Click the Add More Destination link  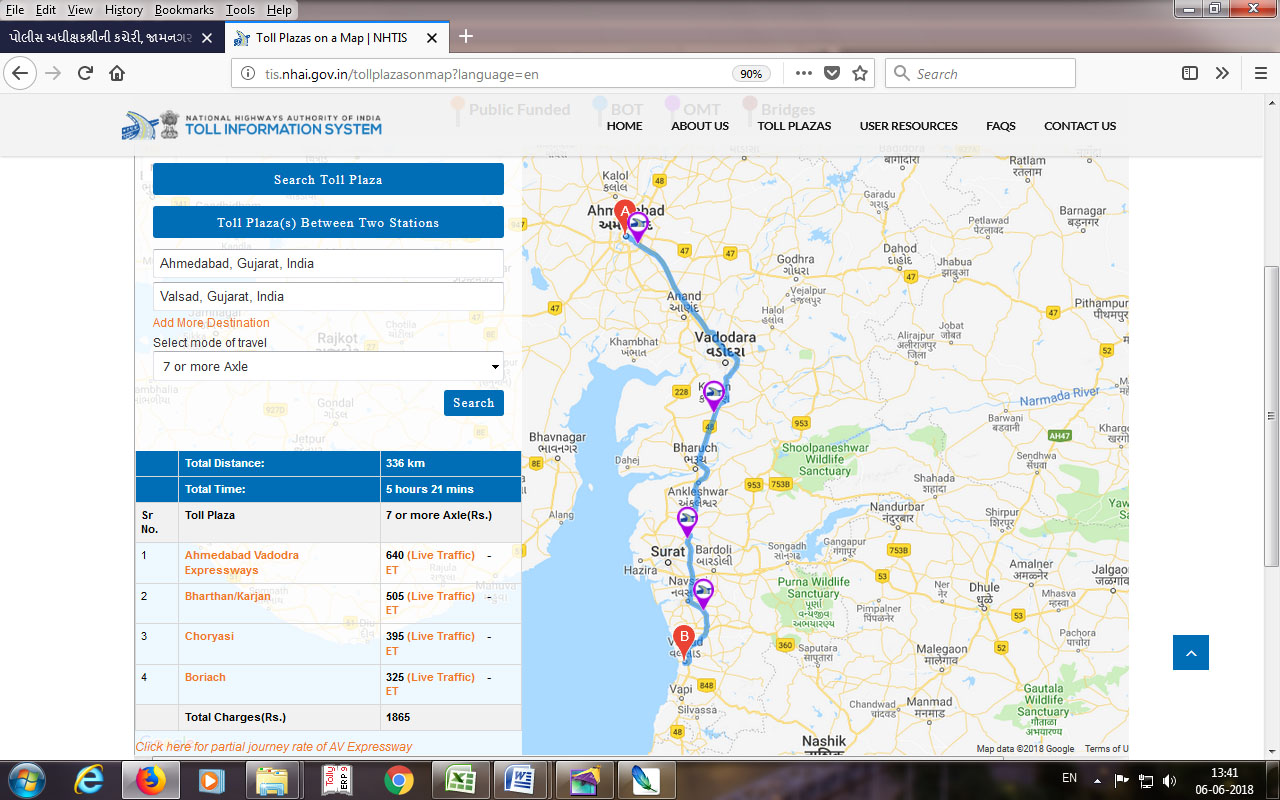point(211,323)
